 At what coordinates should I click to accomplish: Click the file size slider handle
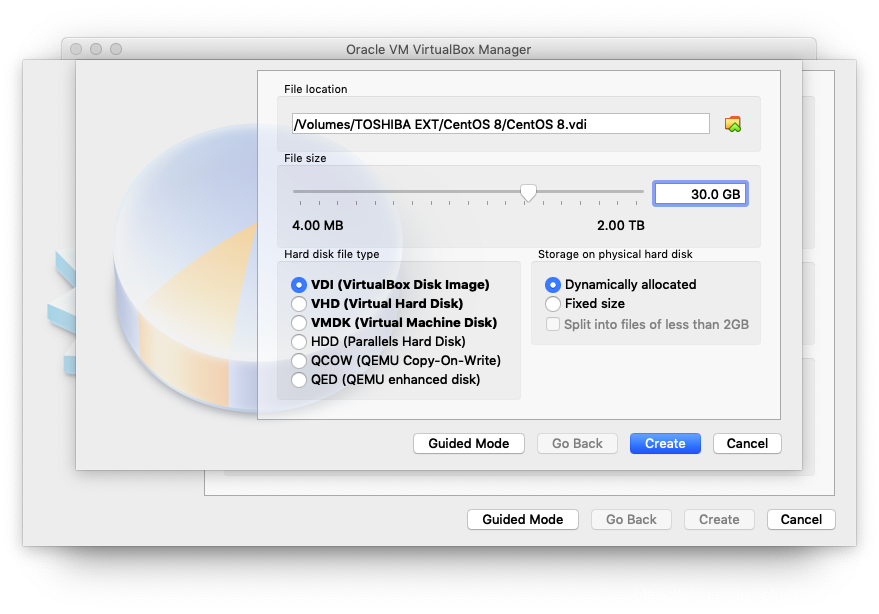[x=528, y=193]
